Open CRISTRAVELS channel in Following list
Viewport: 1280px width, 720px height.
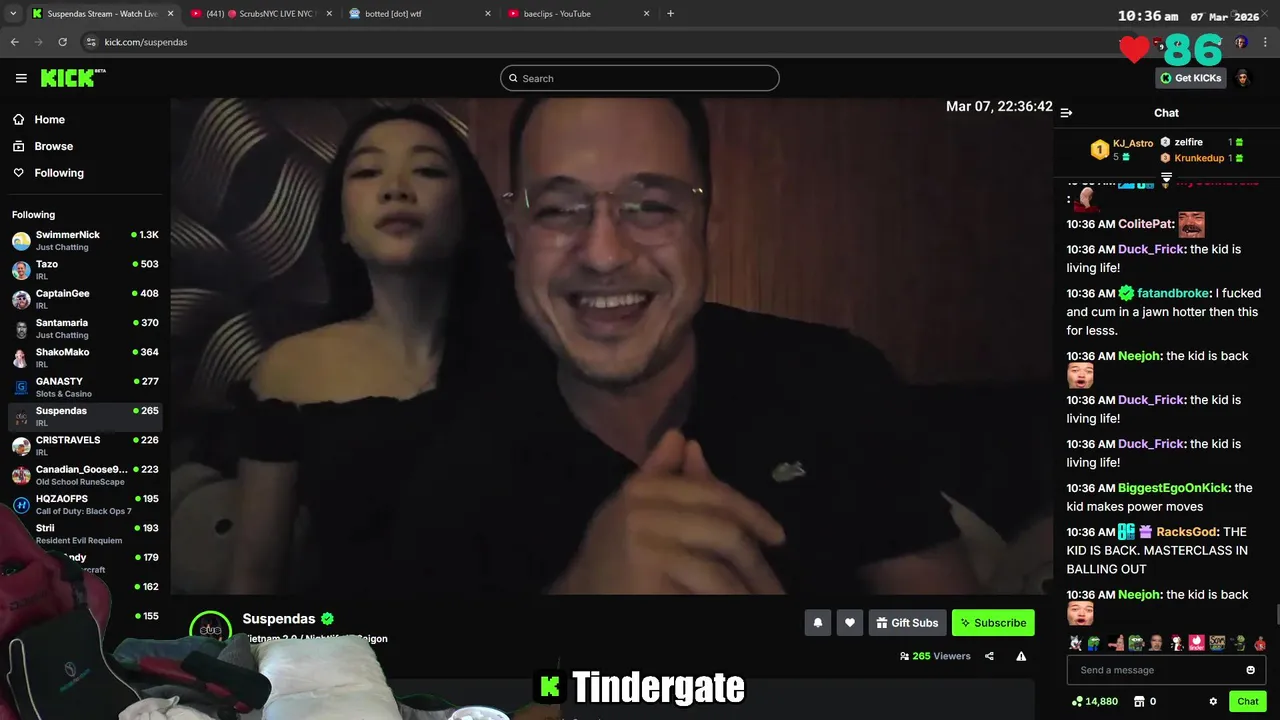click(x=85, y=446)
